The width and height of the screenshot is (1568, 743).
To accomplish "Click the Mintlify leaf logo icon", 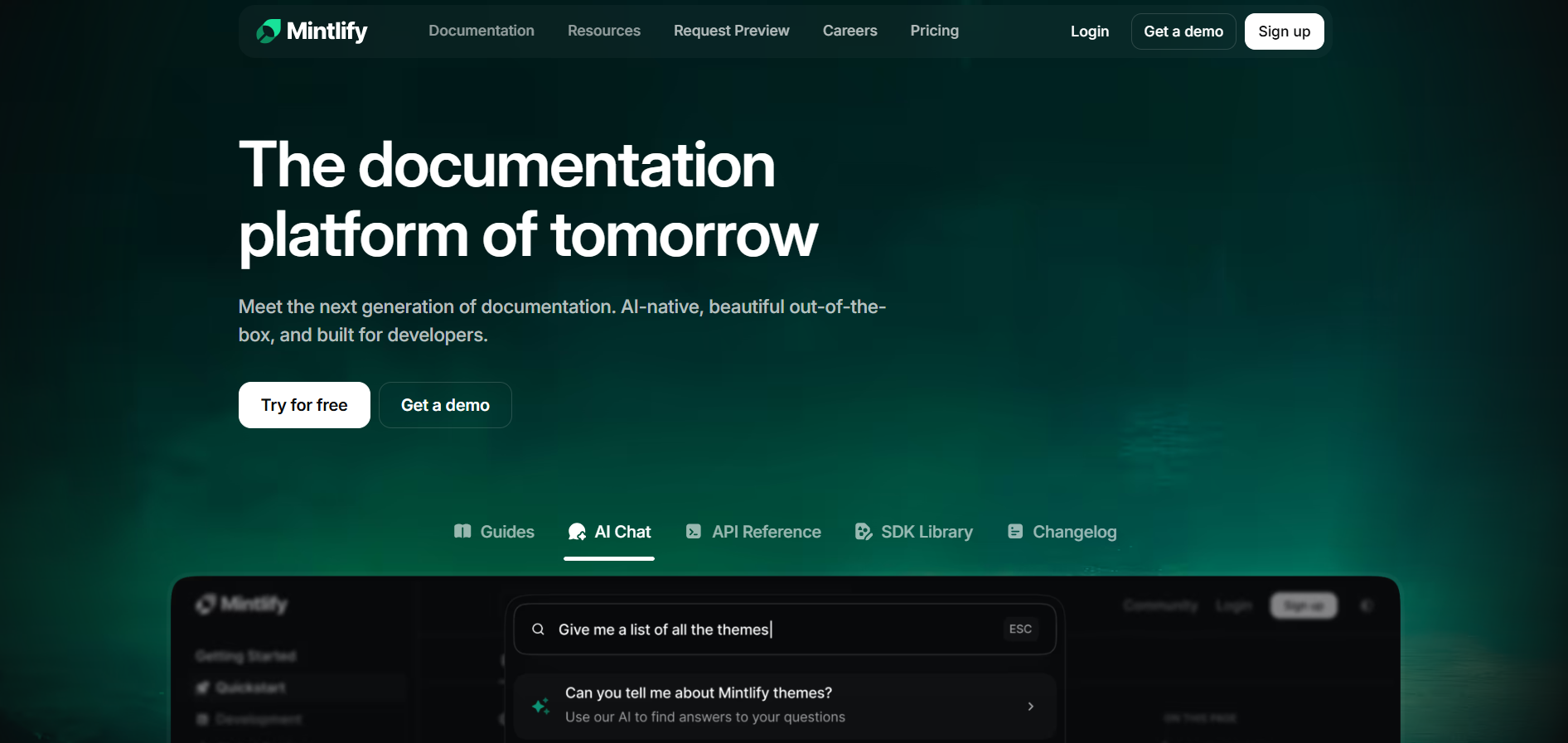I will pyautogui.click(x=269, y=31).
